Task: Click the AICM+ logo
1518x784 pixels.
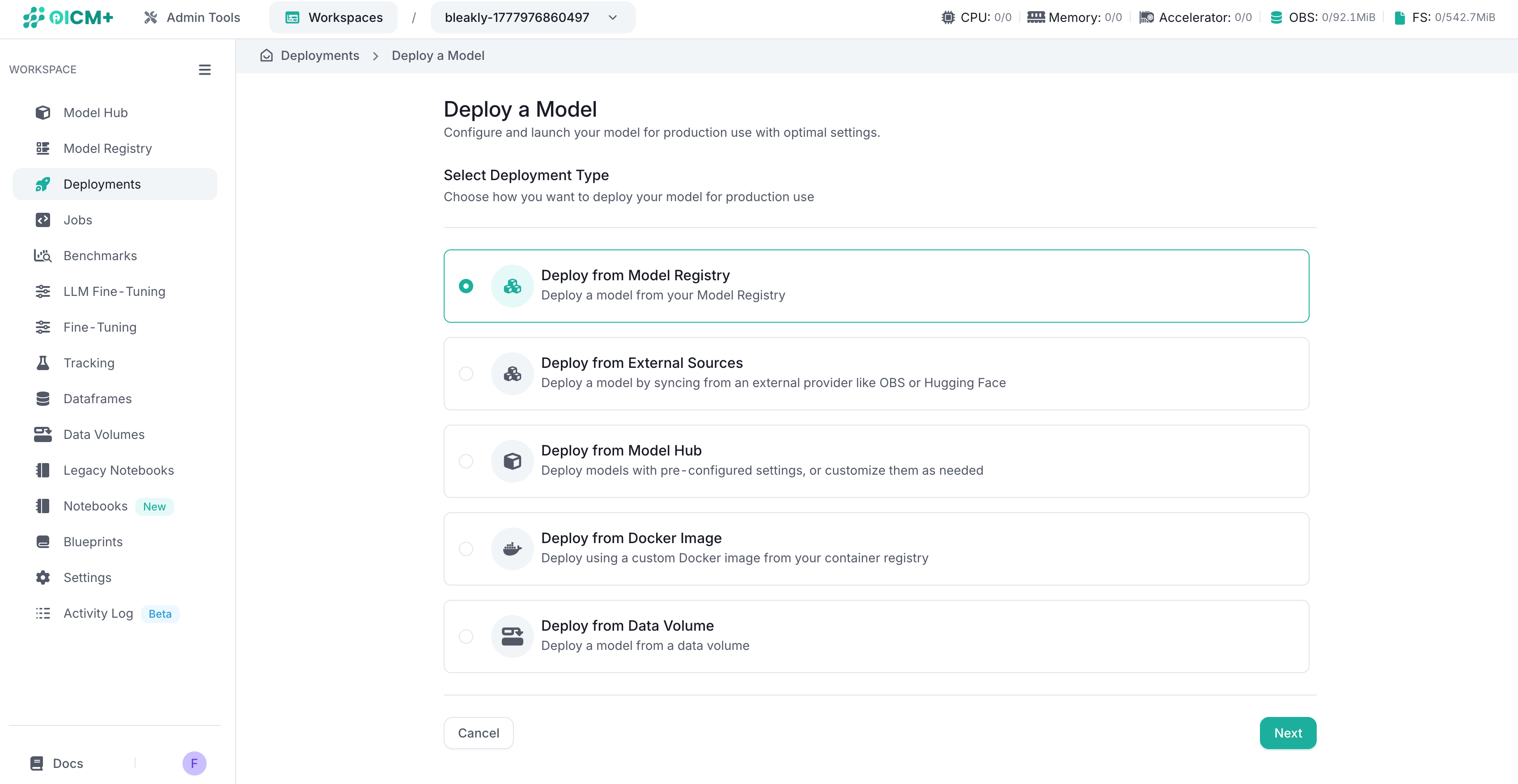Action: (x=68, y=17)
